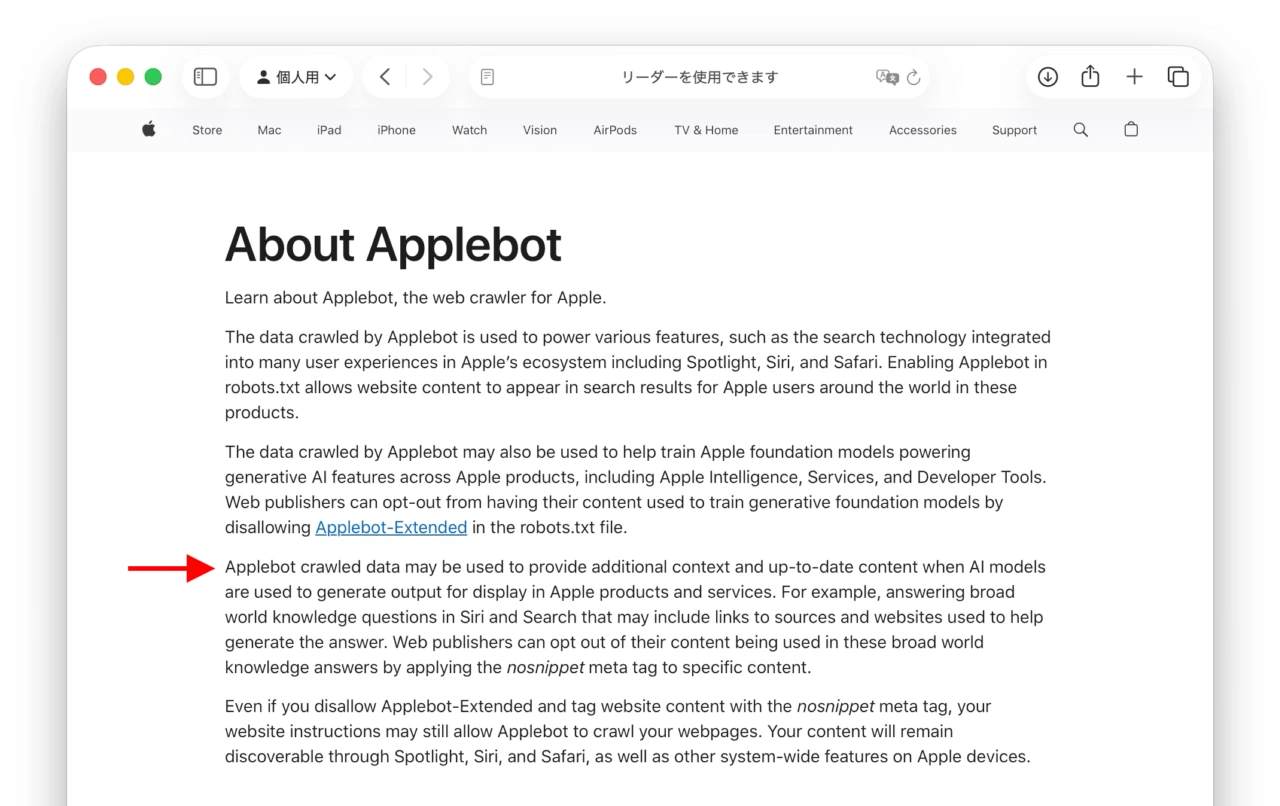Open the TV & Home navigation link
1280x806 pixels.
click(x=706, y=130)
